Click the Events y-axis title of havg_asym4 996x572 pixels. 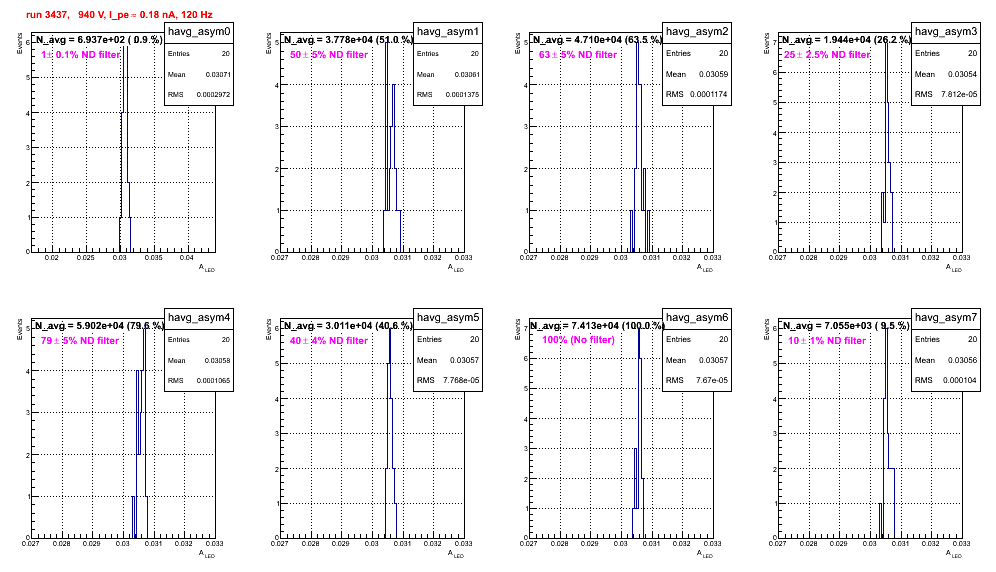click(x=19, y=329)
